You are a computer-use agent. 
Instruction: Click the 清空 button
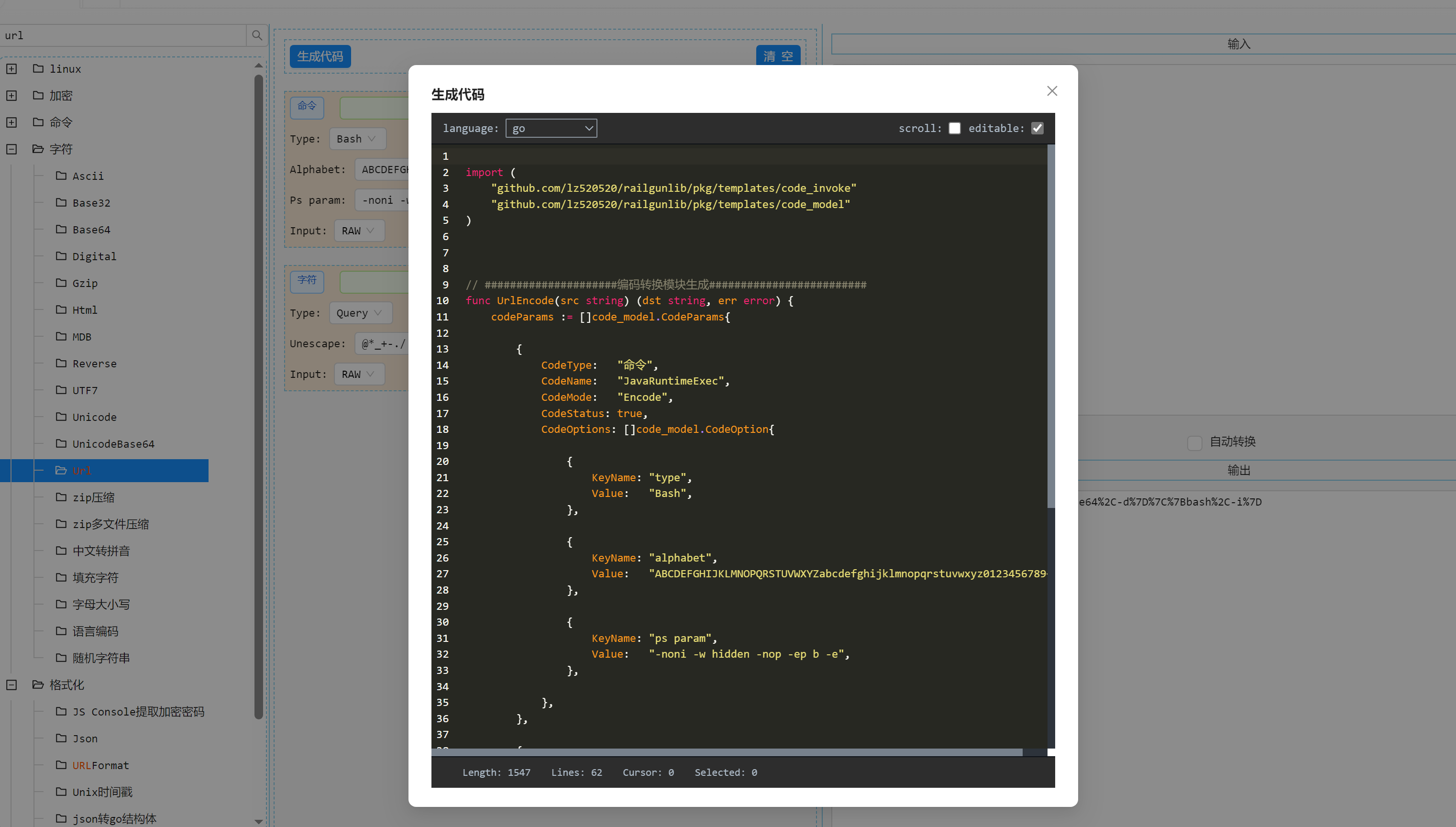778,56
